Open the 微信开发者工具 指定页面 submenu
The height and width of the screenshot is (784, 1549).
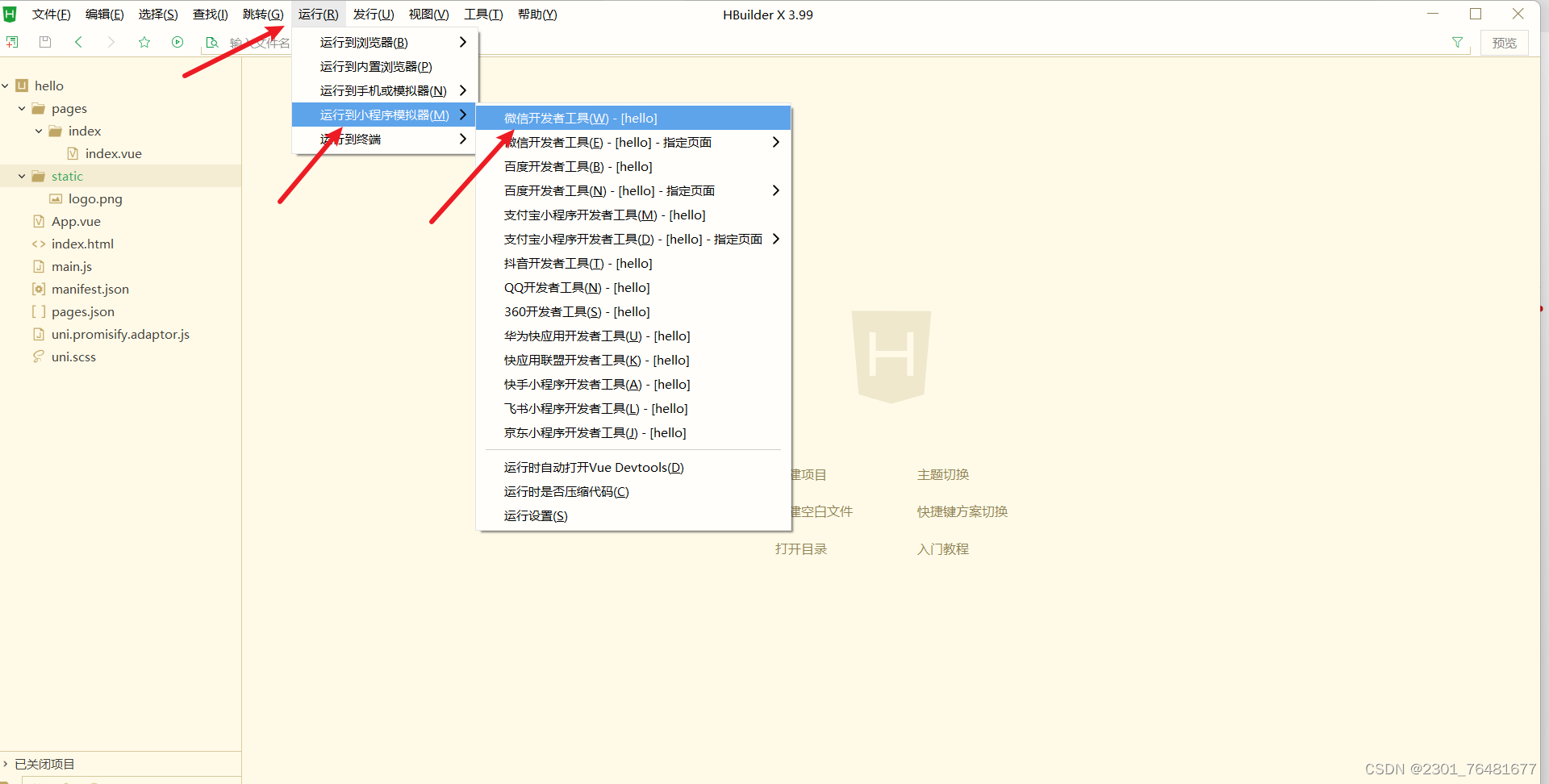pos(633,142)
